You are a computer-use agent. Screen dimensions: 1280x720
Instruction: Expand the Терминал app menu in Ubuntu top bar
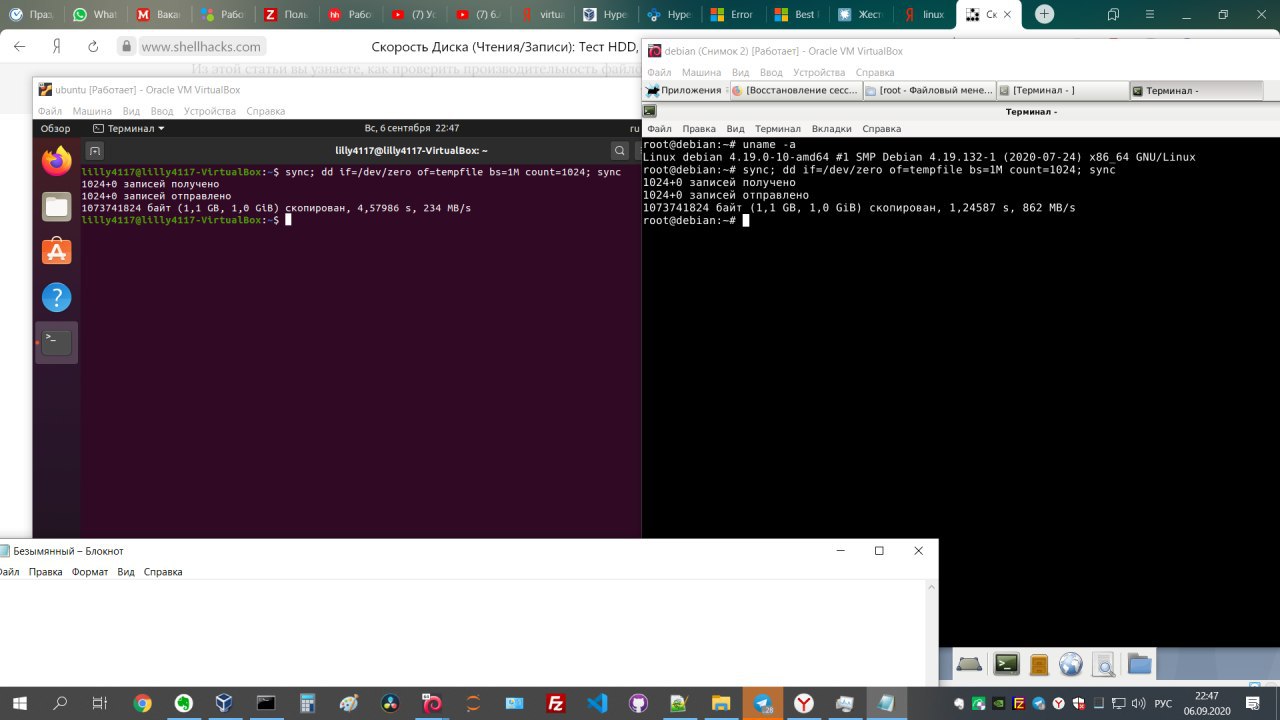coord(129,128)
